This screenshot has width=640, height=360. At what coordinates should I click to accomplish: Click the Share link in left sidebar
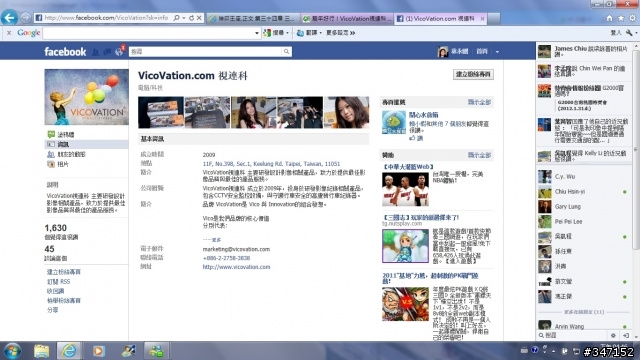click(x=52, y=310)
